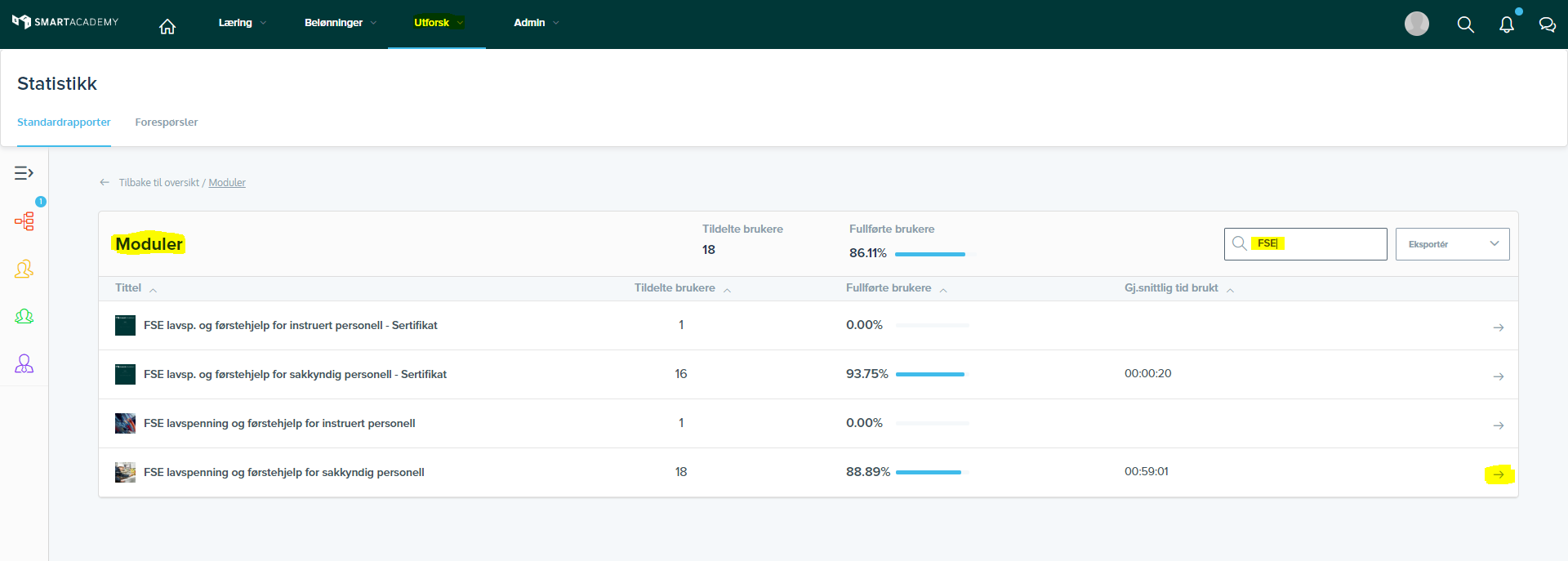The height and width of the screenshot is (561, 1568).
Task: Click the Moduler breadcrumb link
Action: [x=227, y=182]
